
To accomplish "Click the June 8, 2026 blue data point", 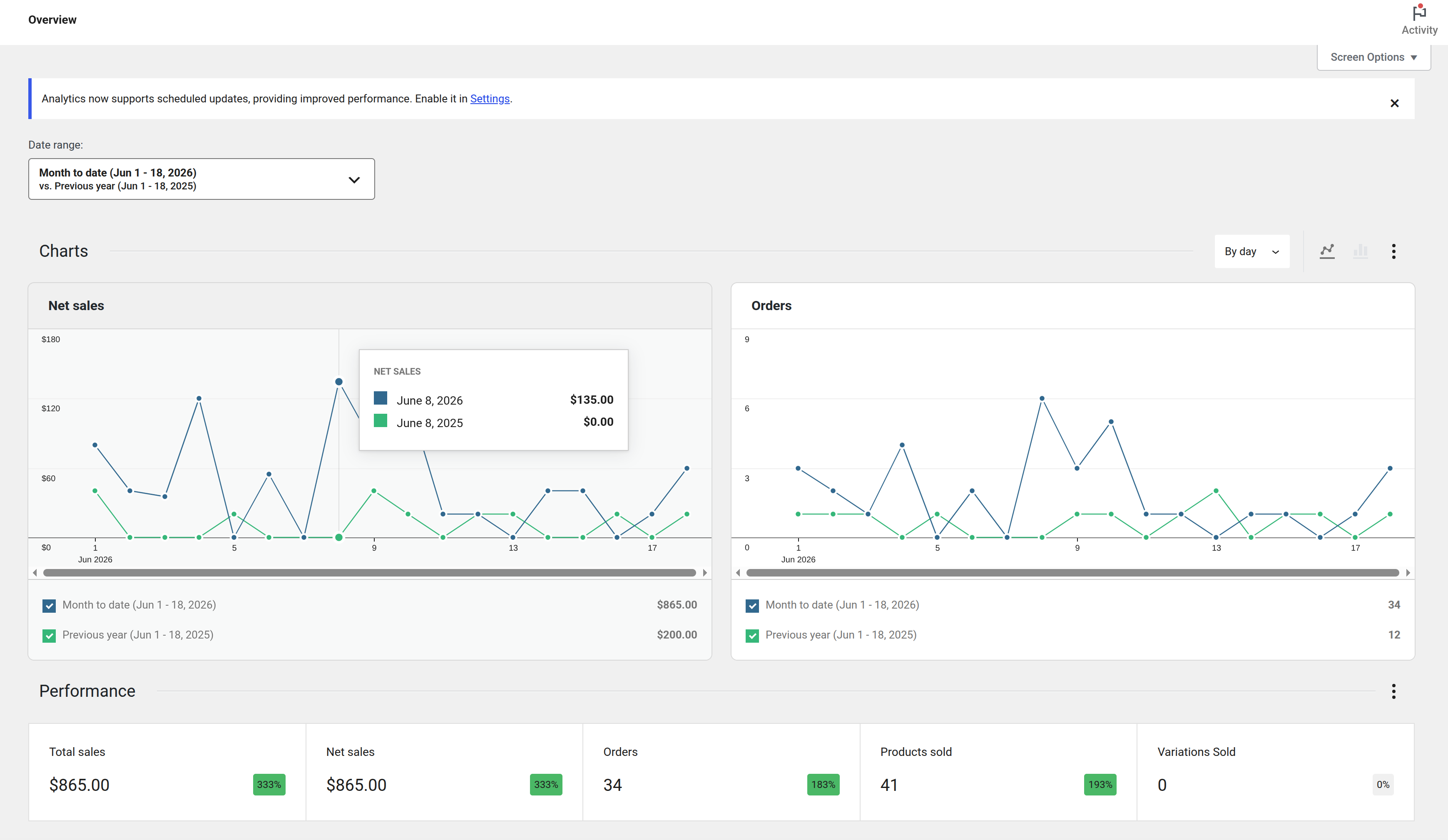I will pos(339,382).
